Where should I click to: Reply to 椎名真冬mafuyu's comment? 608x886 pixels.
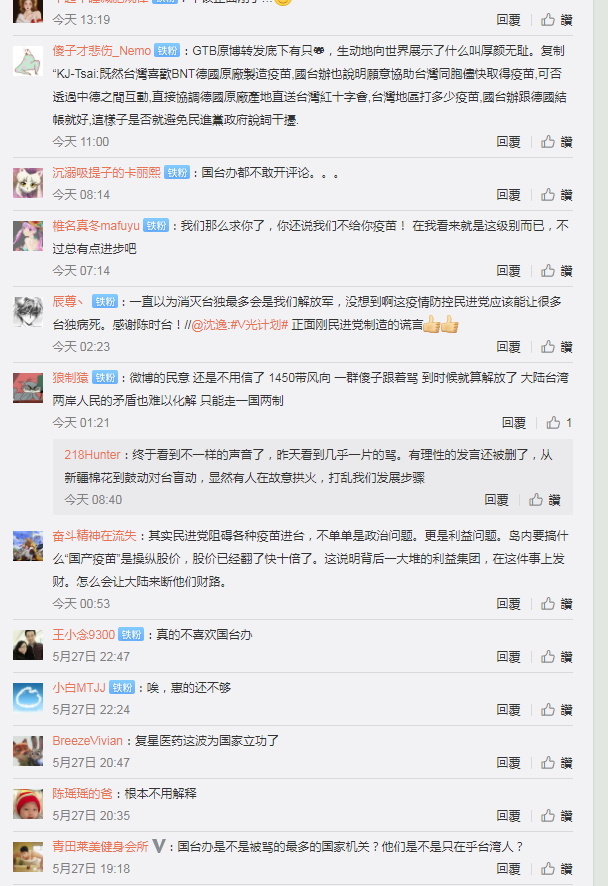pyautogui.click(x=508, y=271)
